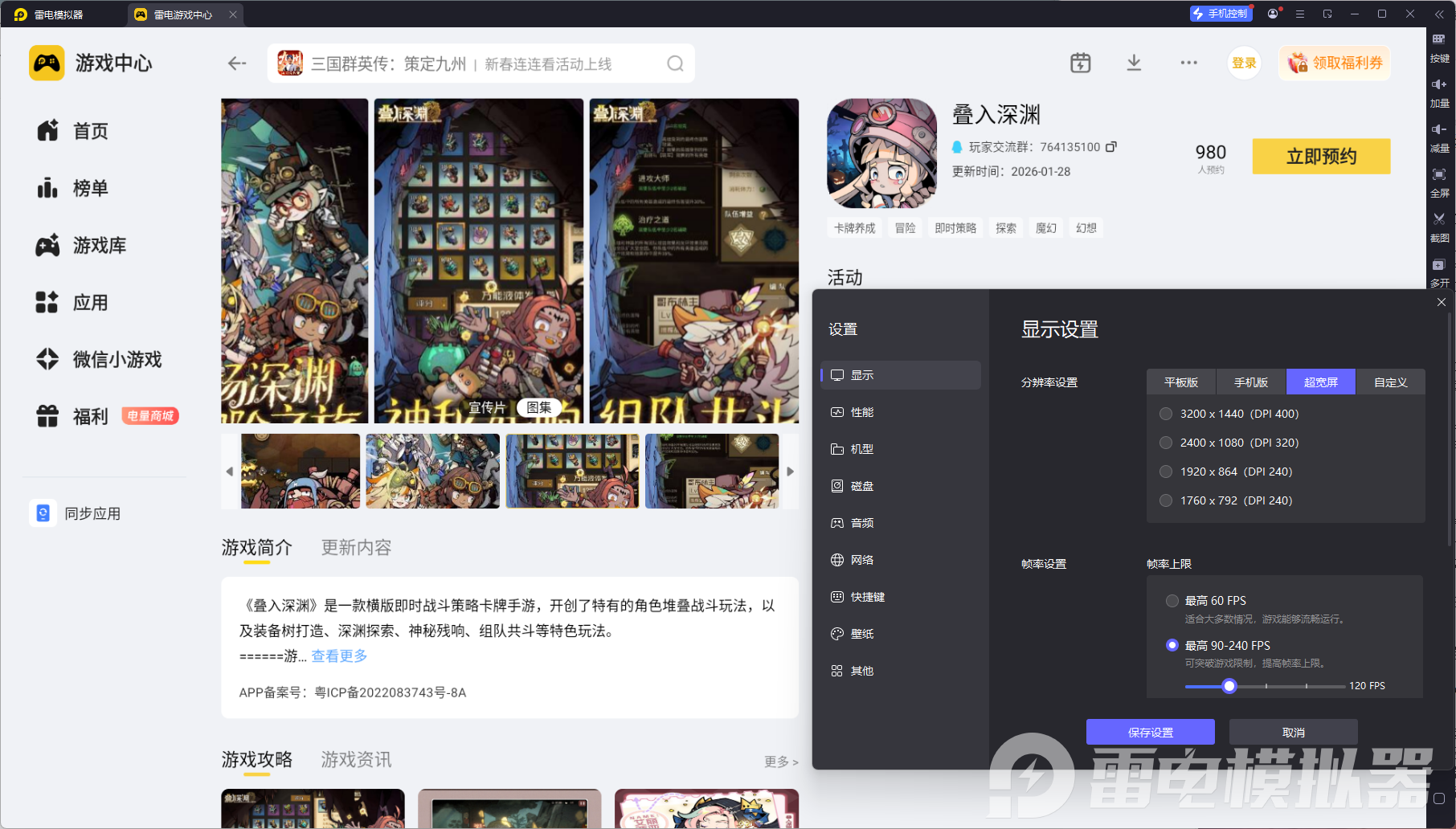The height and width of the screenshot is (829, 1456).
Task: Click 取消 in the settings dialog
Action: [x=1294, y=733]
